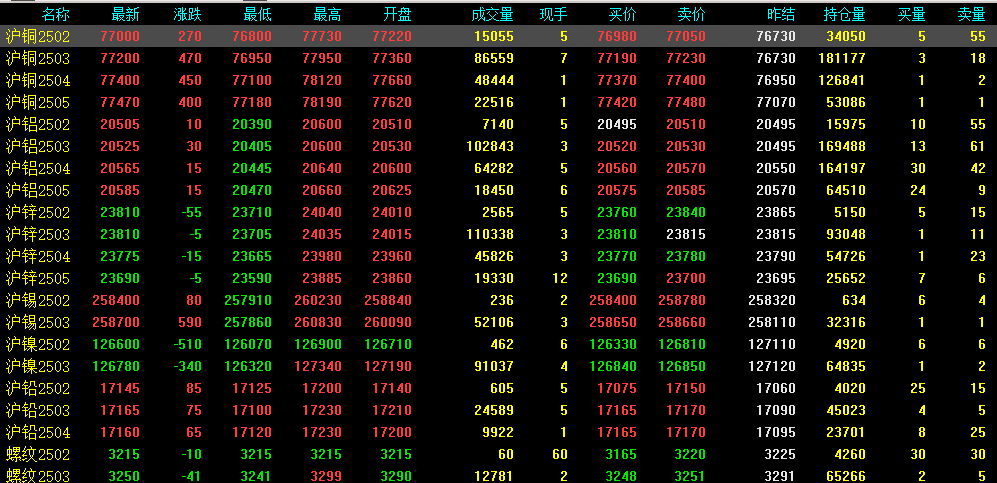The height and width of the screenshot is (483, 997).
Task: Select the 沪铜2503 contract name
Action: 38,58
